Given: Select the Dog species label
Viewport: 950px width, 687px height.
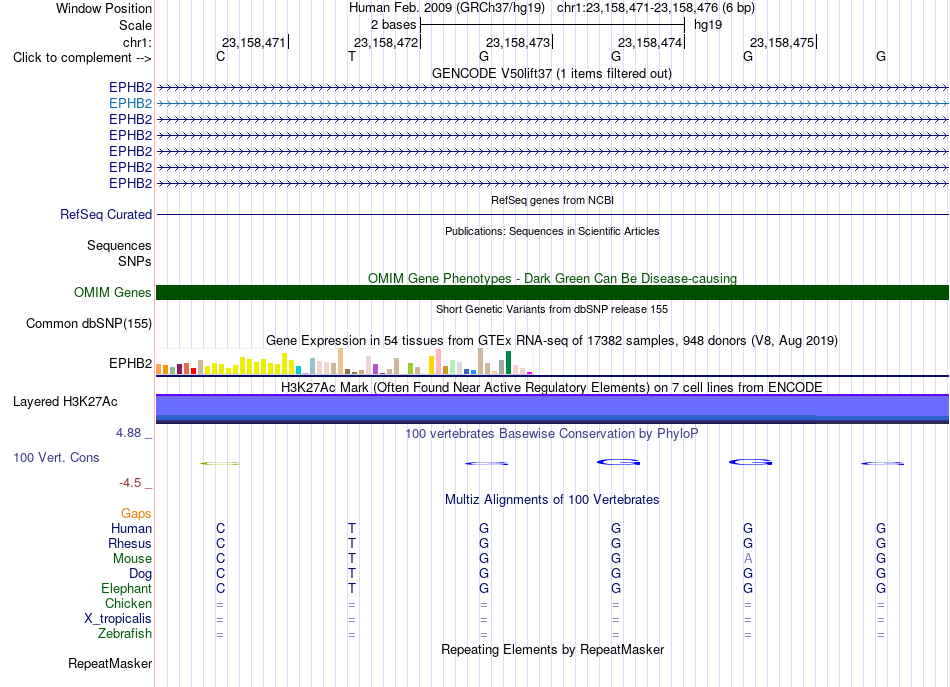Looking at the screenshot, I should [140, 574].
